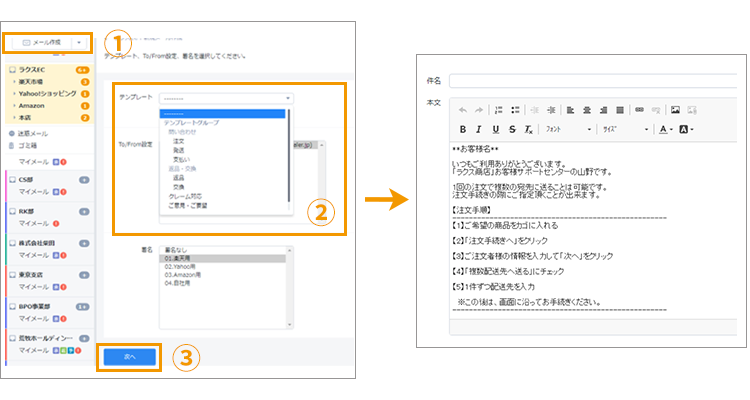Select the CS部 mailbox
Image resolution: width=750 pixels, height=400 pixels.
point(25,180)
